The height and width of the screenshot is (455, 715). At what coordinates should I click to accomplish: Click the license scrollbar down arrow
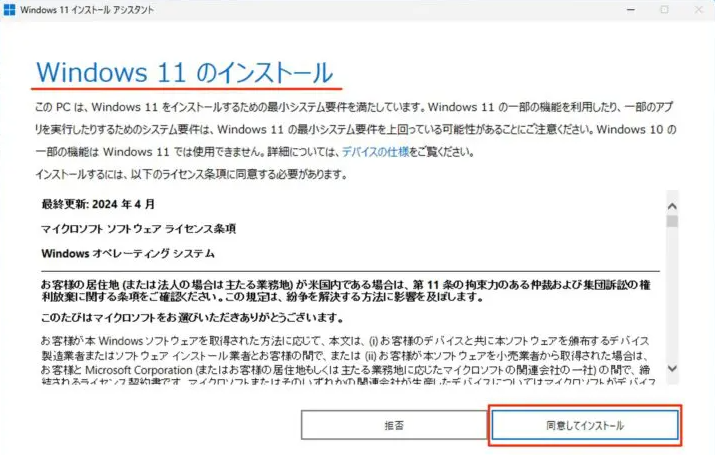coord(672,368)
